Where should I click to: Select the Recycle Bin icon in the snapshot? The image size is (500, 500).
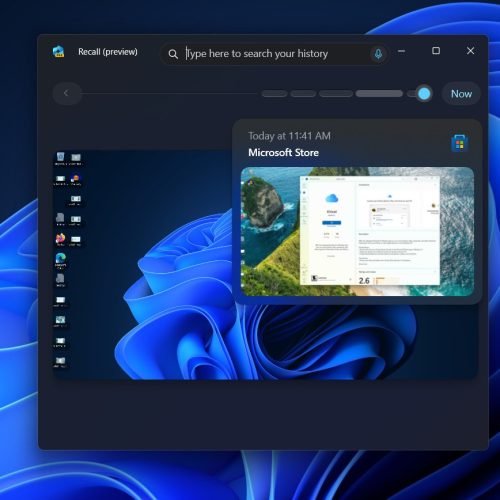click(60, 157)
